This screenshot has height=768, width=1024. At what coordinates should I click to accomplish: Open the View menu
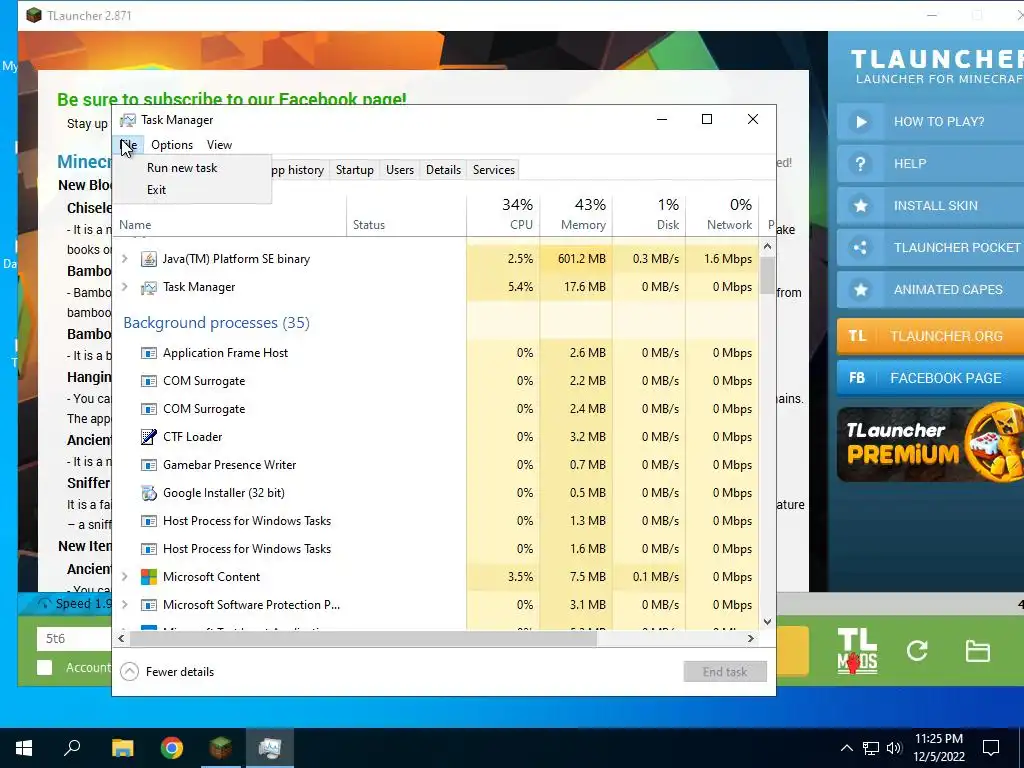219,145
